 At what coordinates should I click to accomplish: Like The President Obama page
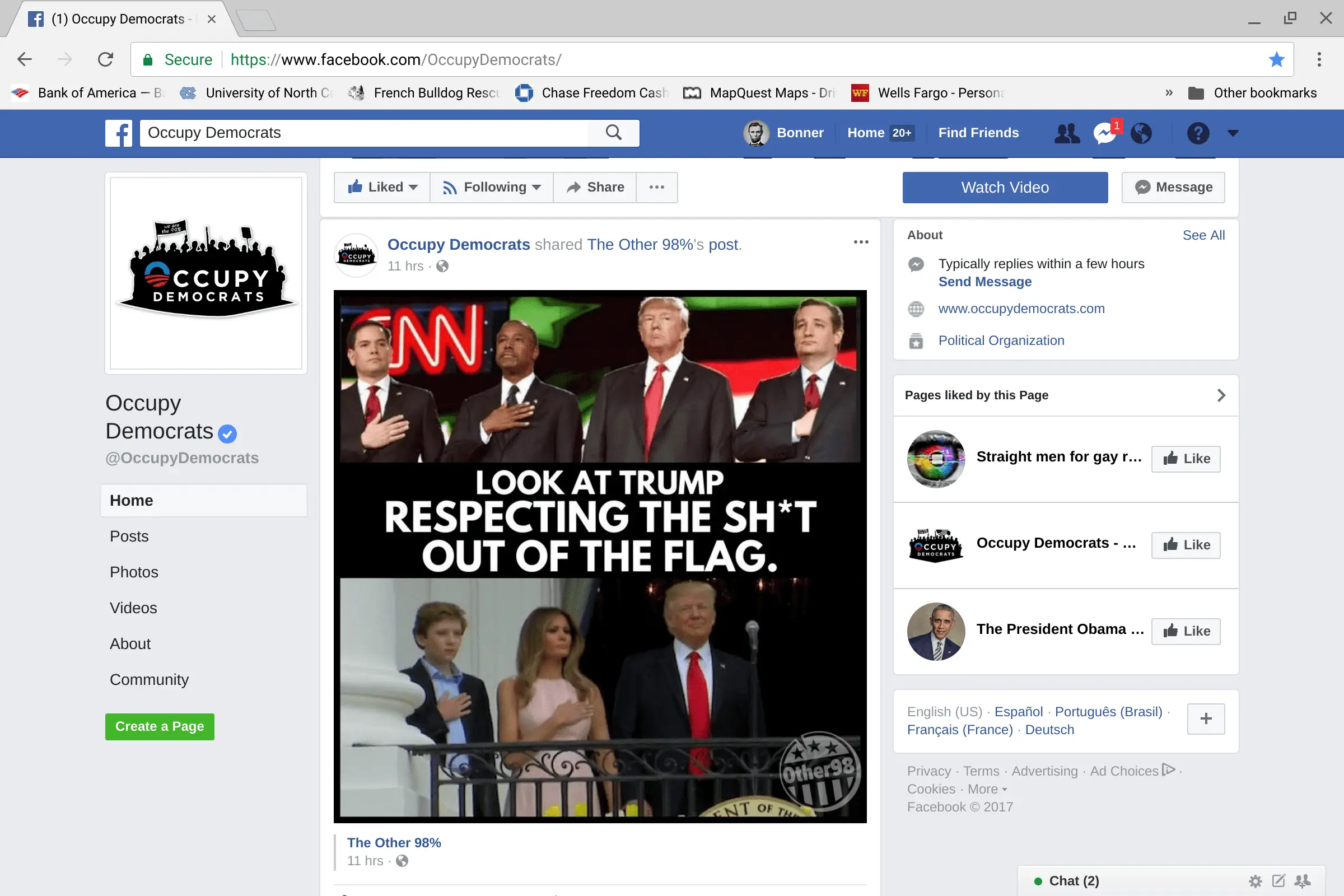point(1186,631)
